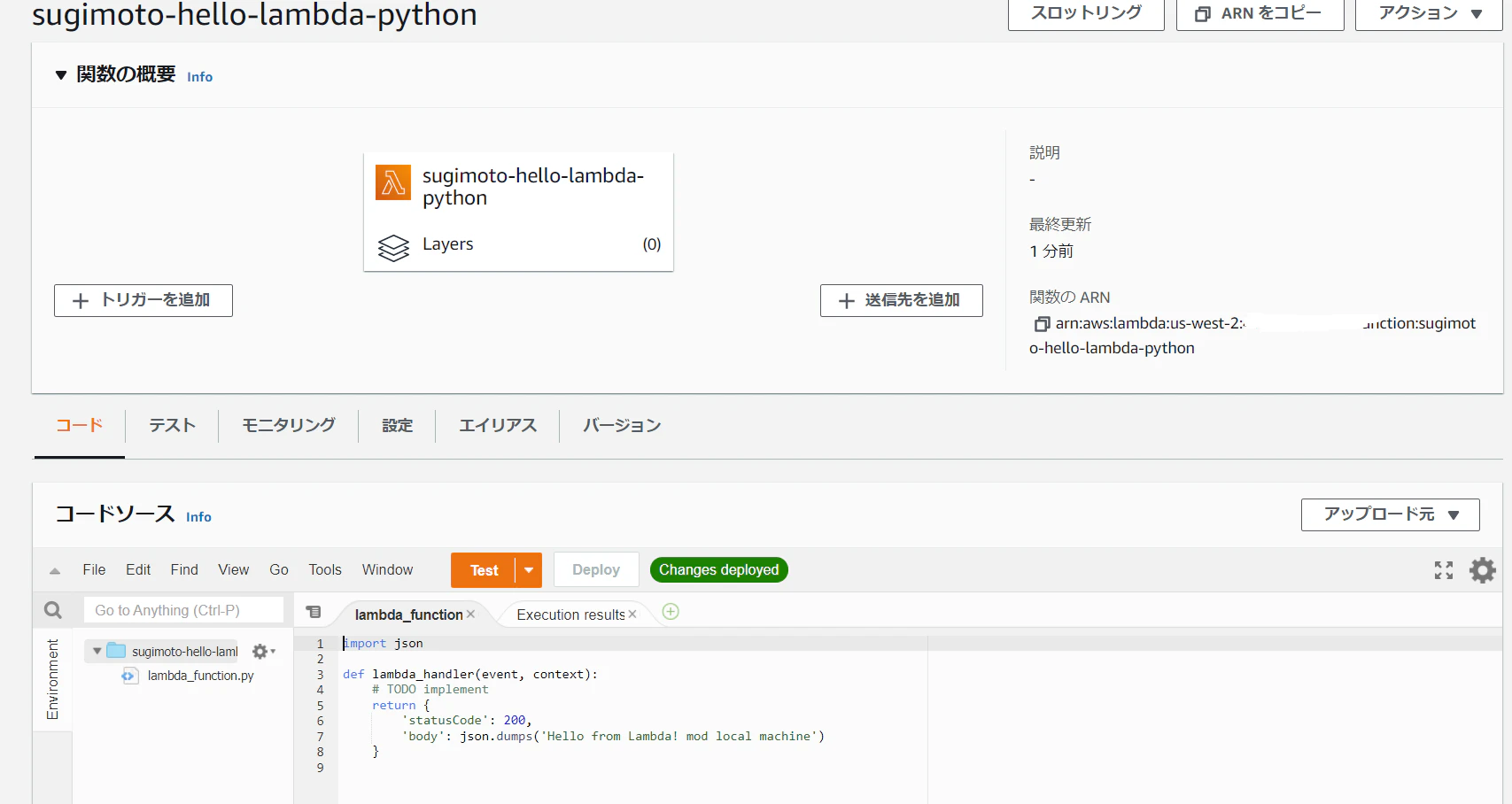
Task: Click the sugimoto-hello-lambda folder icon
Action: tap(116, 651)
